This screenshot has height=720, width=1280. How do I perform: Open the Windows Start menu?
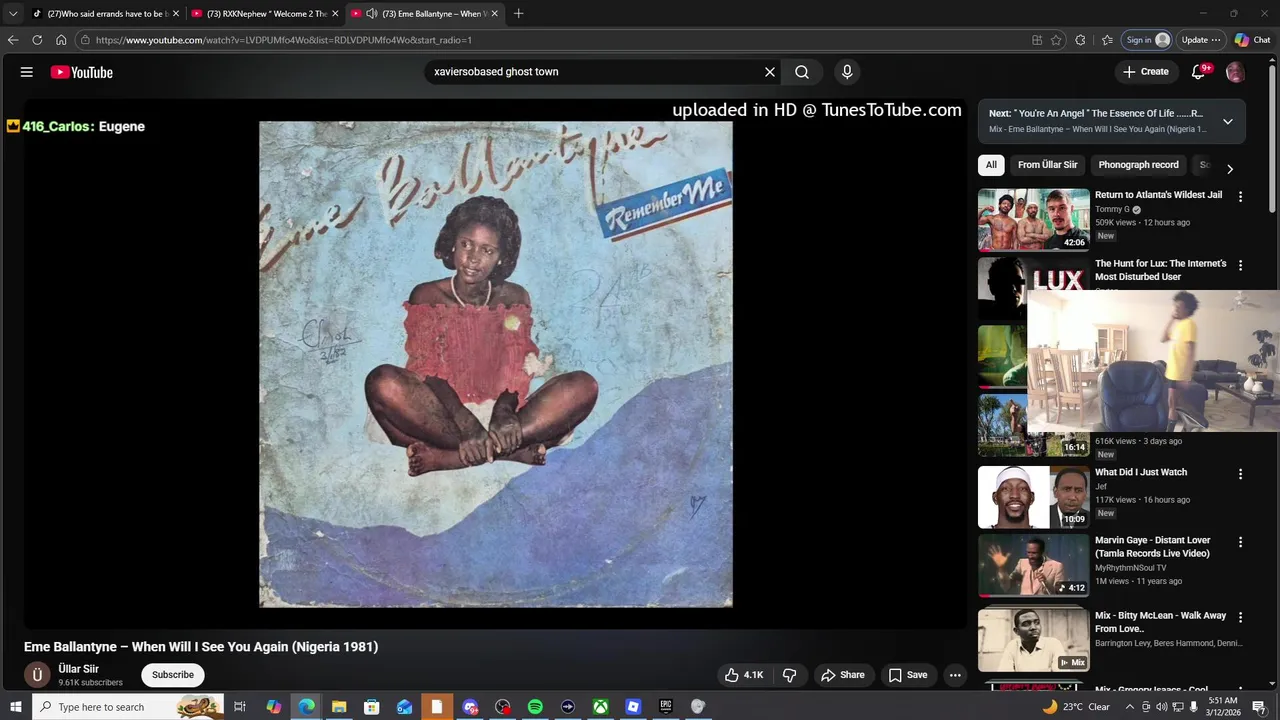(x=14, y=707)
